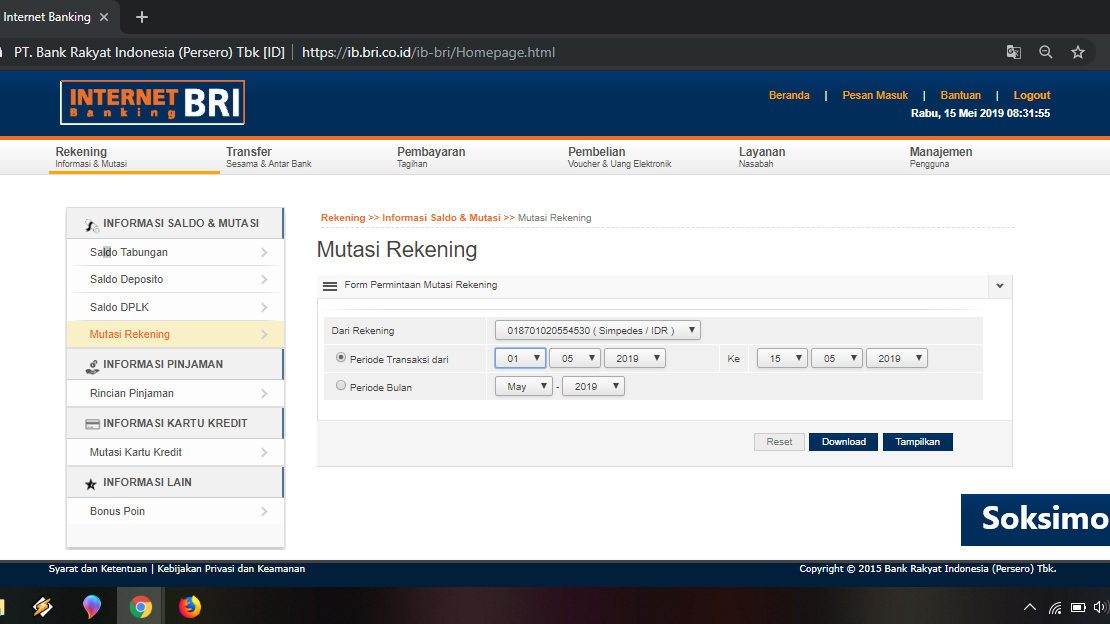This screenshot has width=1110, height=624.
Task: Open the battery status tray icon
Action: click(x=1078, y=608)
